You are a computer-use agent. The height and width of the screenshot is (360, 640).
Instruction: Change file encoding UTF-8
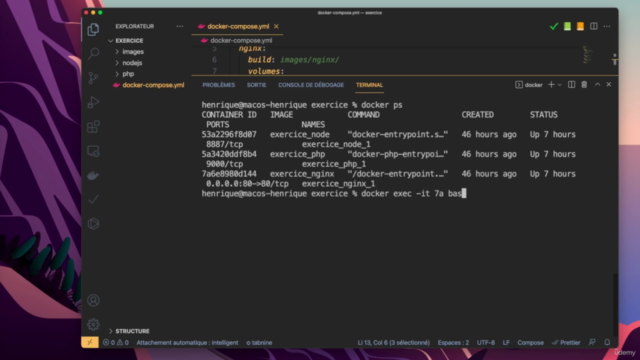[x=486, y=342]
